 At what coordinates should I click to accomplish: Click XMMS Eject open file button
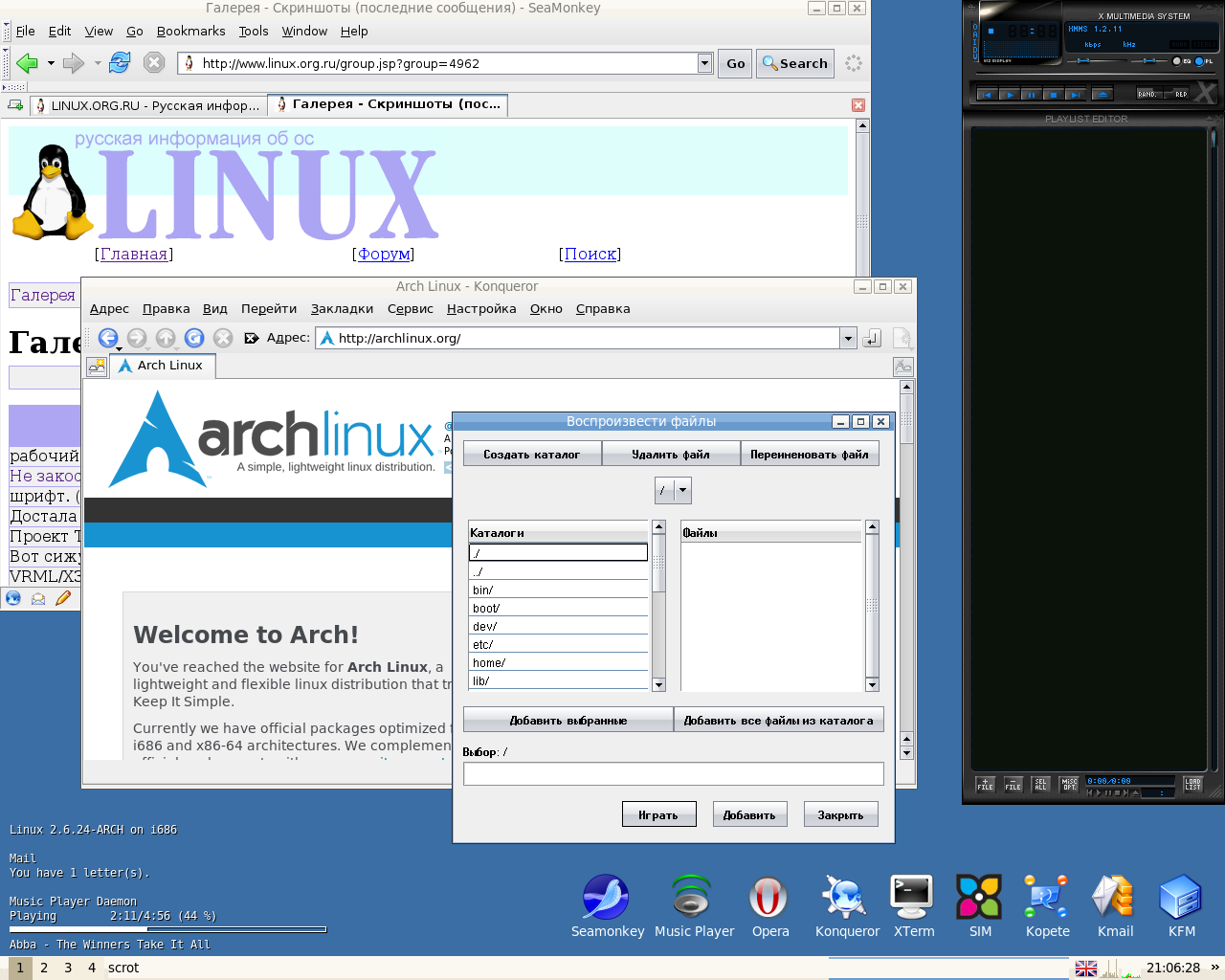[1102, 94]
